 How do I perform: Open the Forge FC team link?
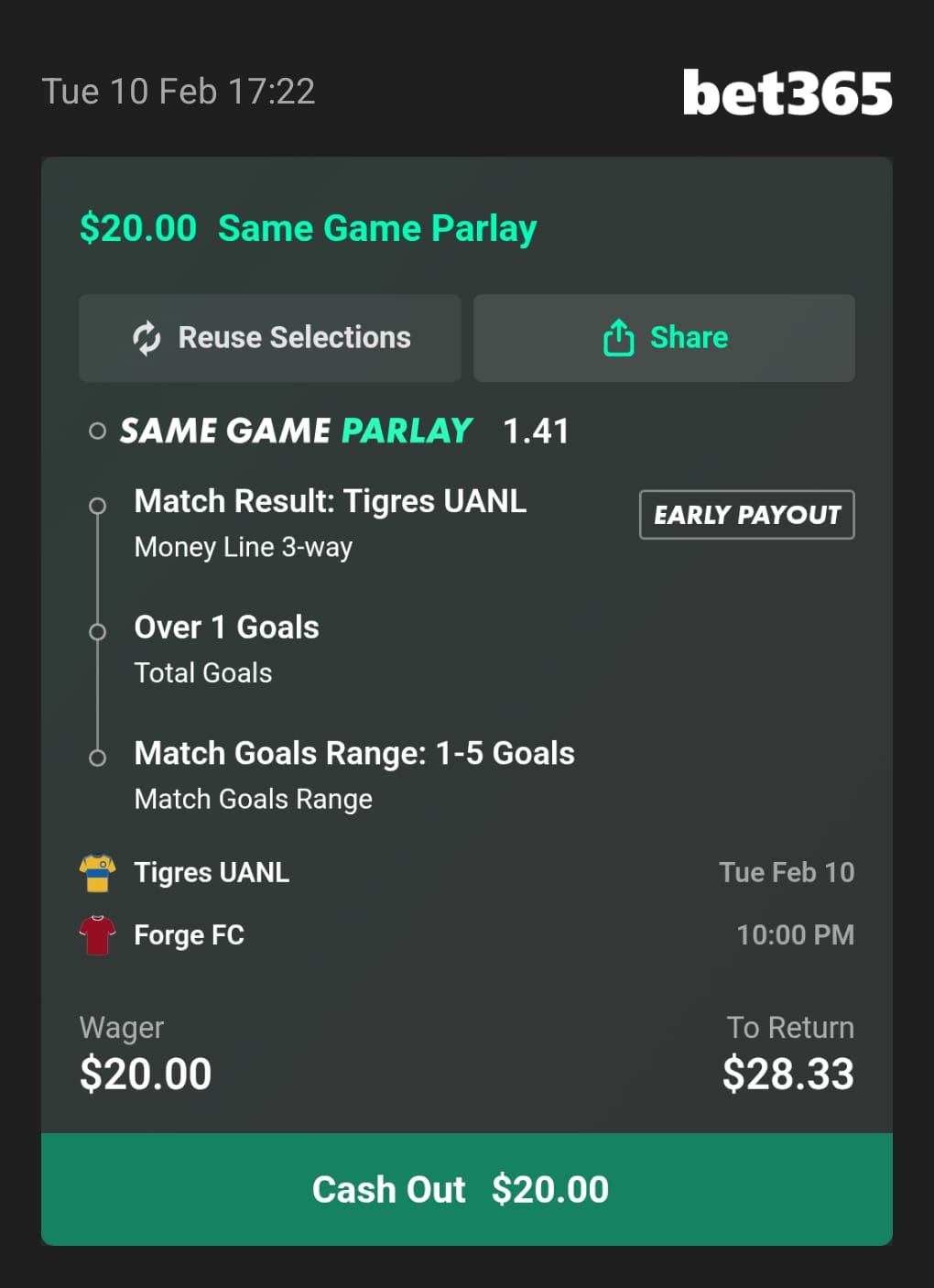(x=189, y=935)
